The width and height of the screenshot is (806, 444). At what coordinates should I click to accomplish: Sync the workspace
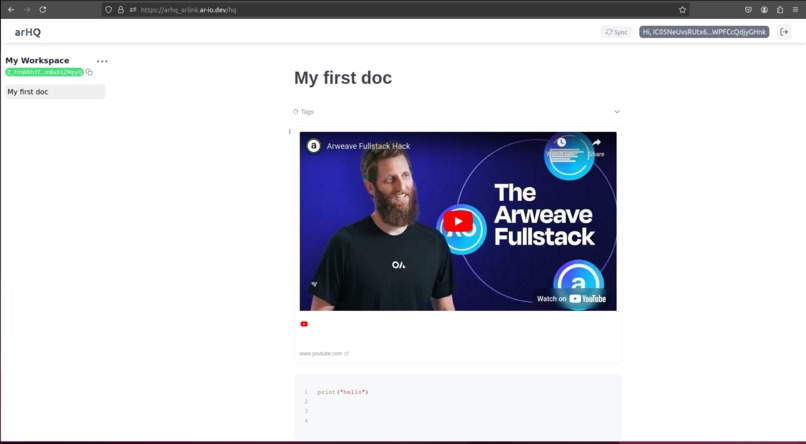616,32
